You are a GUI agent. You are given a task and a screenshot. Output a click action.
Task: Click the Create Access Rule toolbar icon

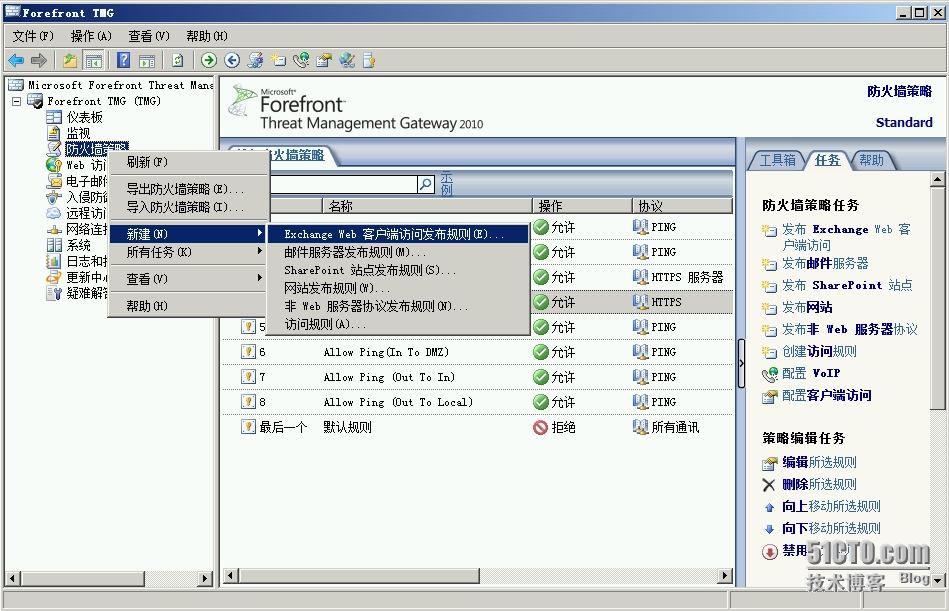(x=278, y=60)
